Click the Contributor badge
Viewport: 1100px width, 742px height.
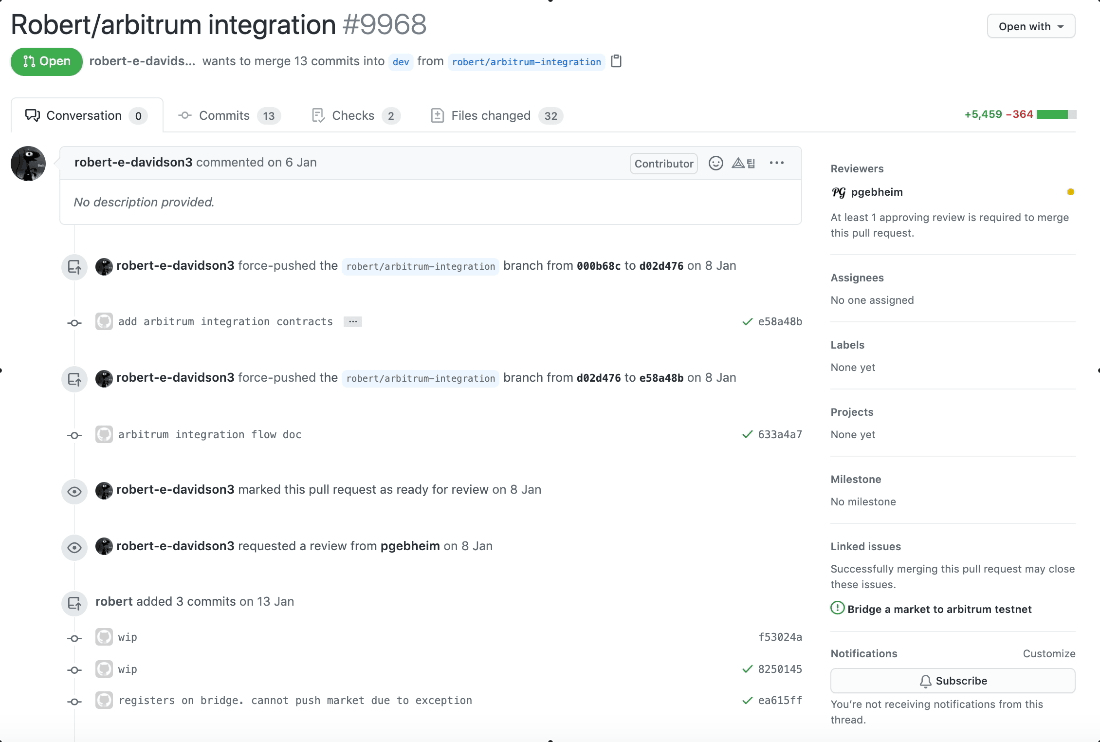pos(664,163)
